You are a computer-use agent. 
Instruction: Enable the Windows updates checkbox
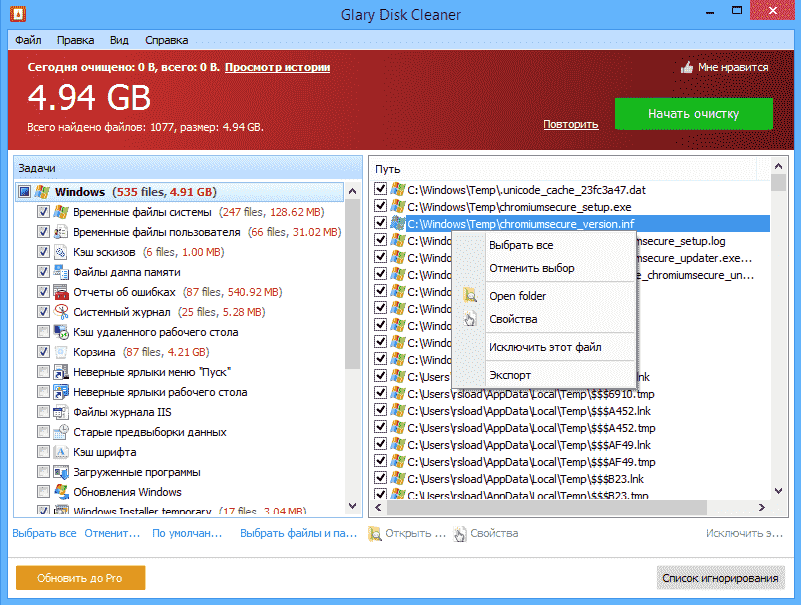(x=43, y=492)
